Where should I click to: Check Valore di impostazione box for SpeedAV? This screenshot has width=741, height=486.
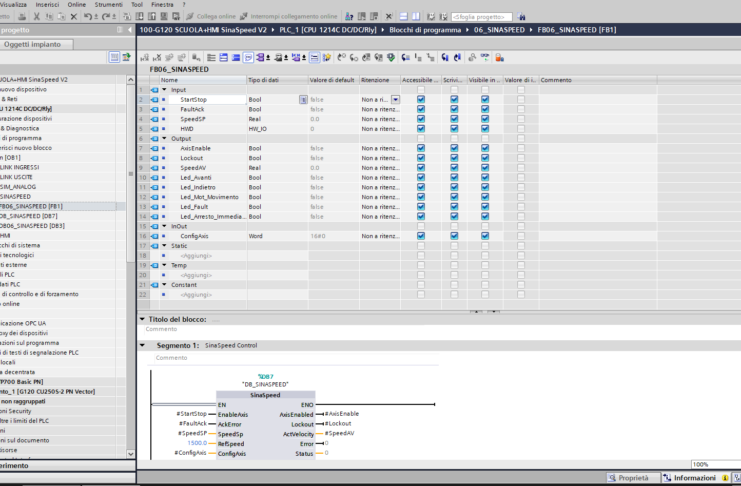pyautogui.click(x=520, y=168)
